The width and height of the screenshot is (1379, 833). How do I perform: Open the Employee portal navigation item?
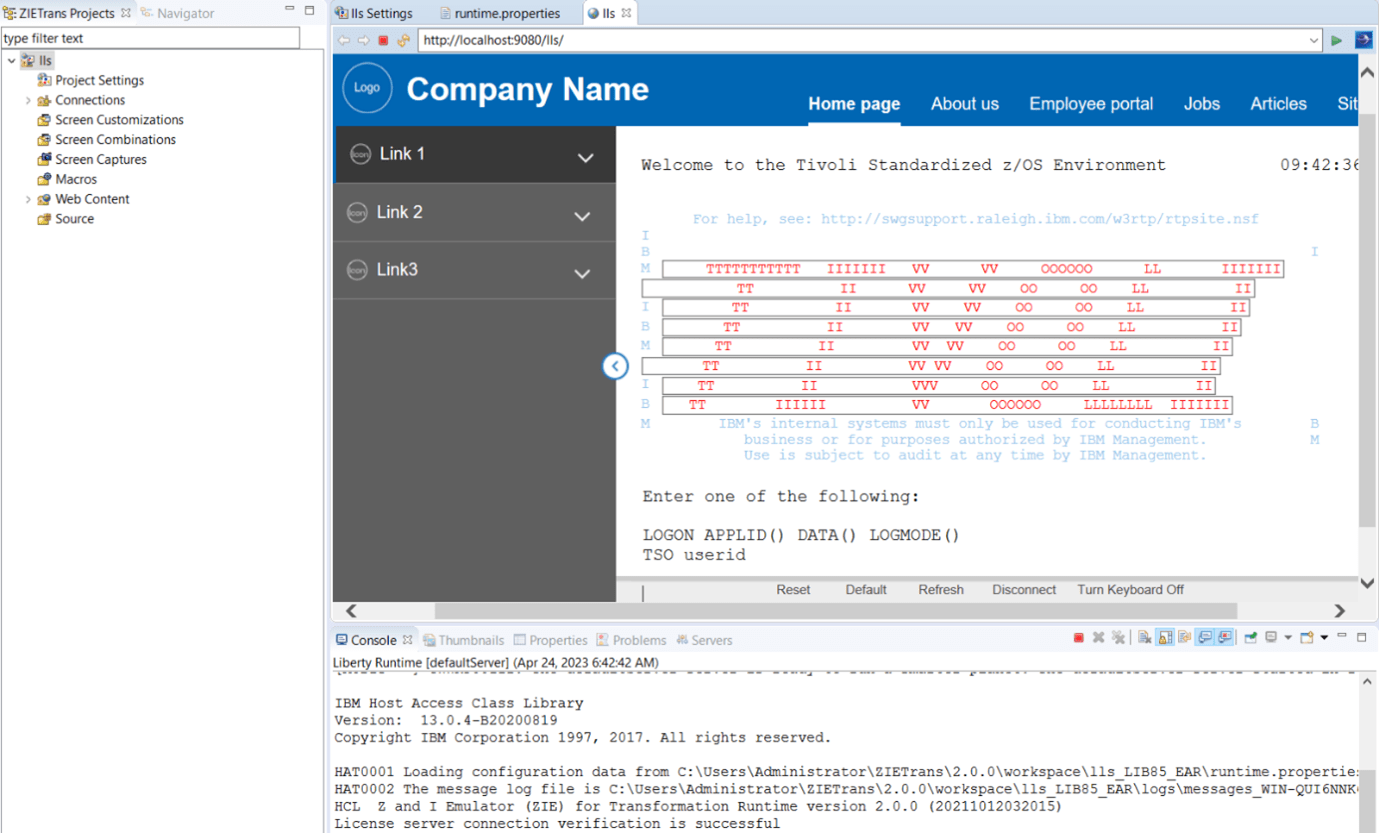(1091, 104)
